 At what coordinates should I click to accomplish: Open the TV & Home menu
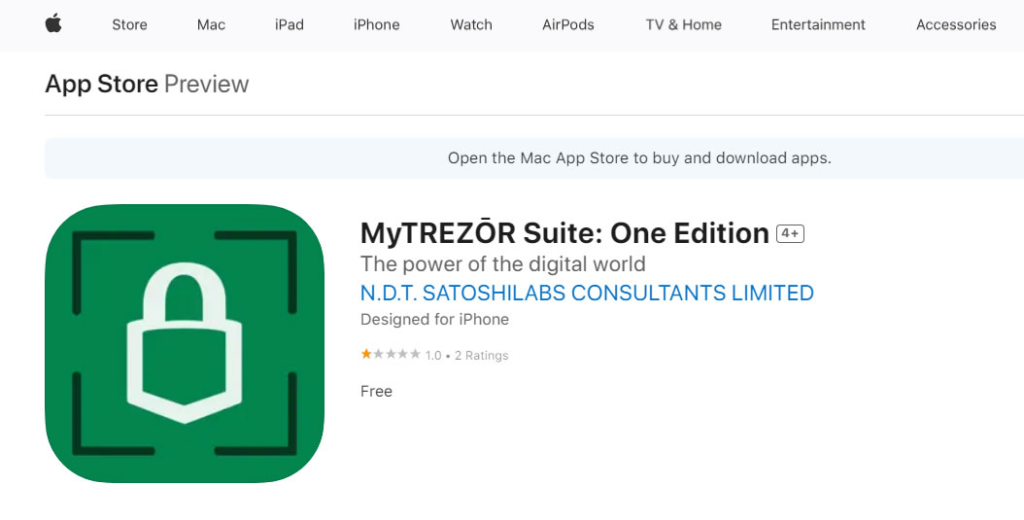684,25
